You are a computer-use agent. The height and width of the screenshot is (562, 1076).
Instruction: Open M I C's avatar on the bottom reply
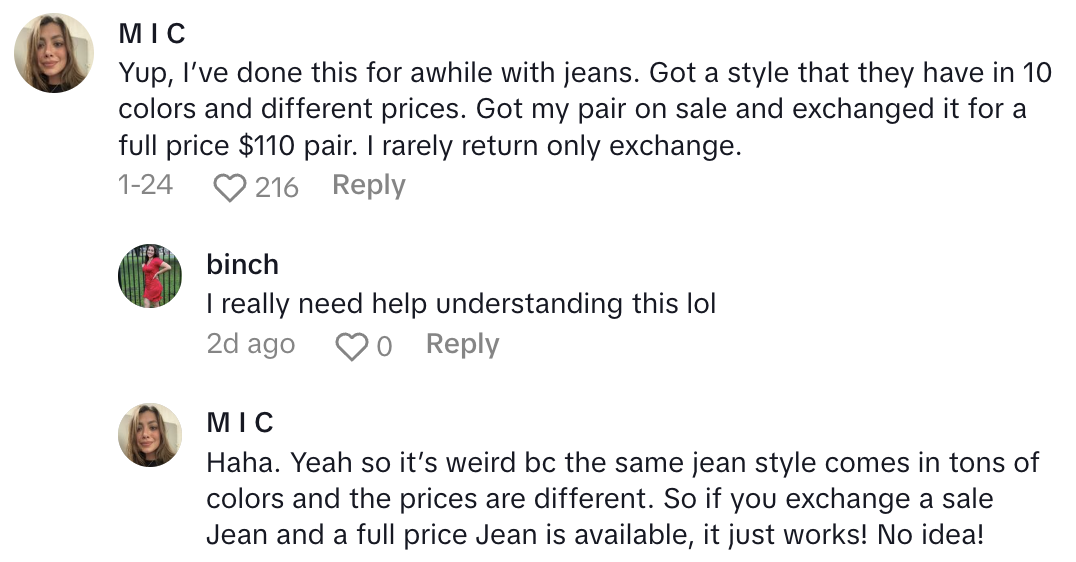[150, 434]
